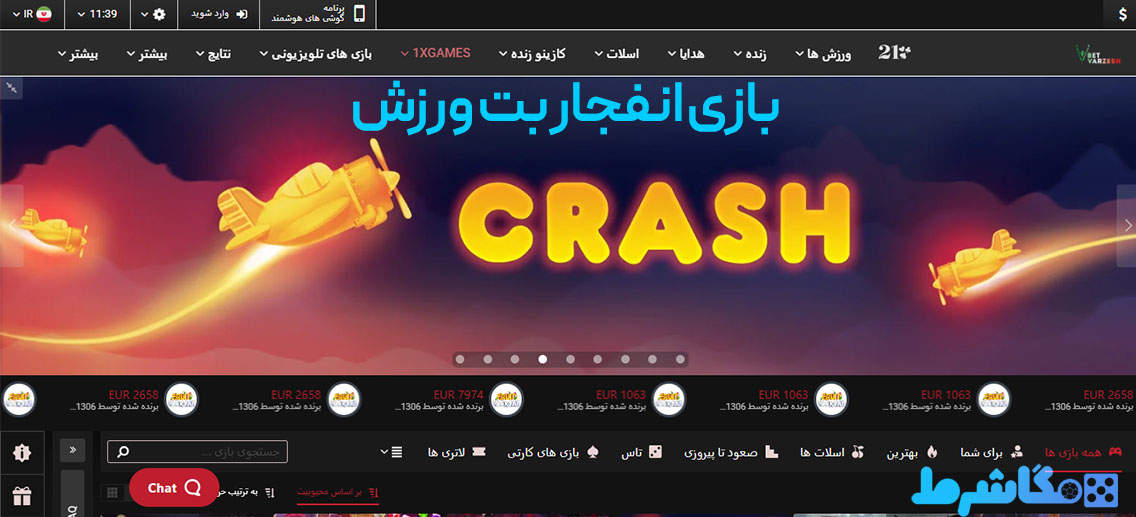Click the spade icon for بازی های کارتی
Screen dimensions: 1136x517
[x=593, y=452]
